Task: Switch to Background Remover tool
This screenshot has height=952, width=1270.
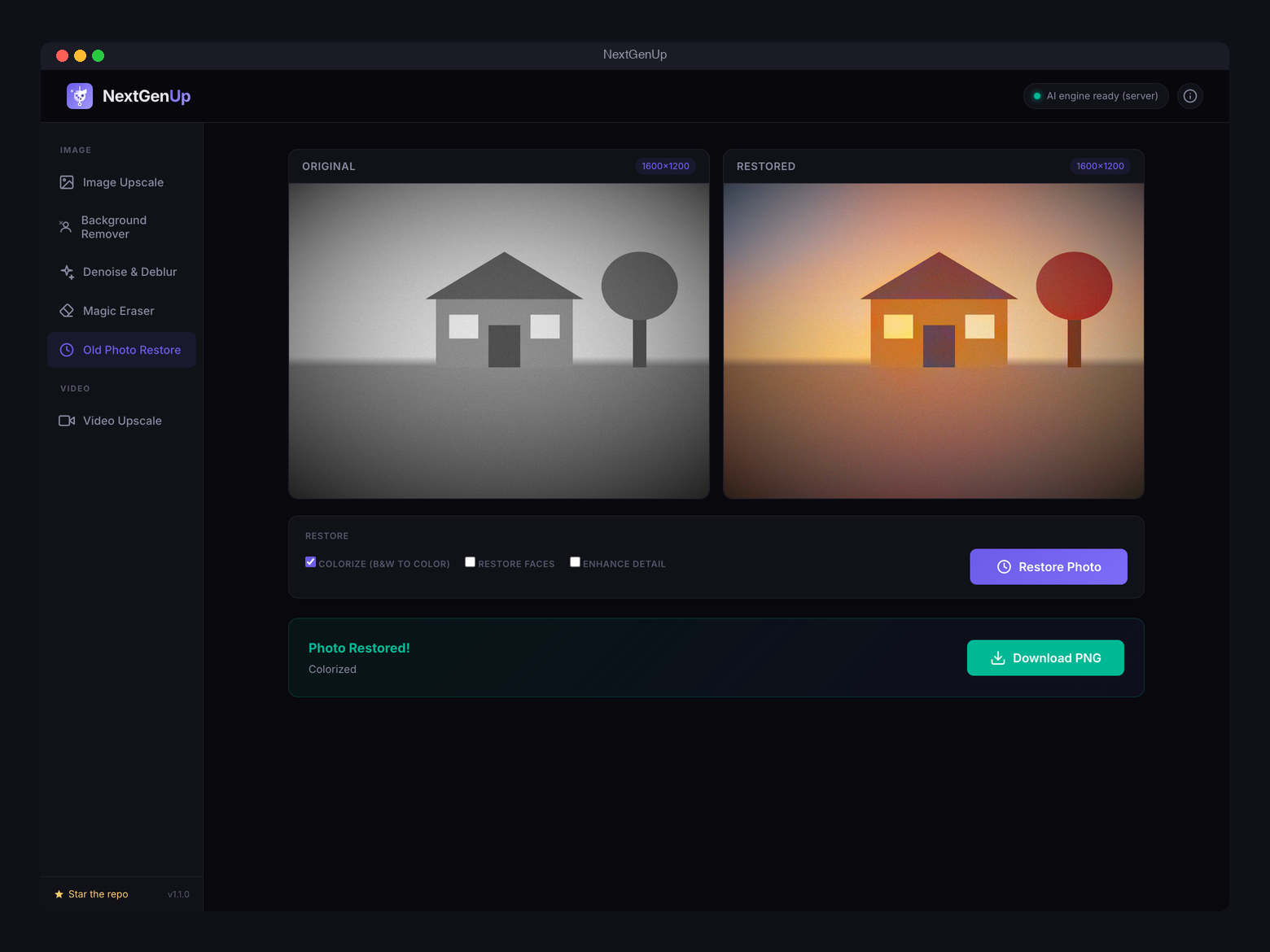Action: coord(121,227)
